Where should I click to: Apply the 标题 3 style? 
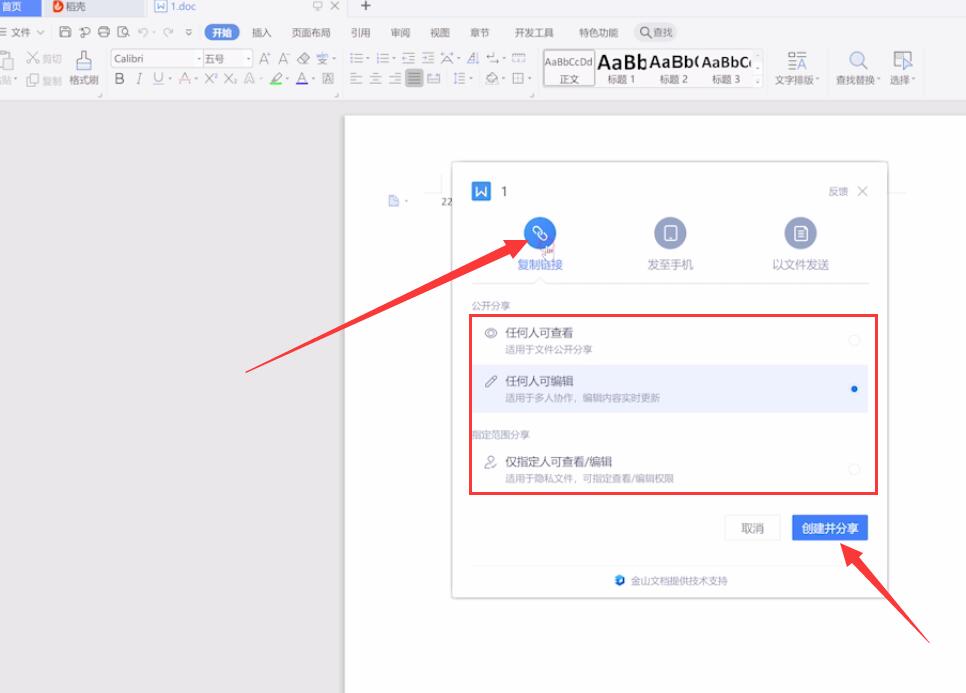coord(726,68)
